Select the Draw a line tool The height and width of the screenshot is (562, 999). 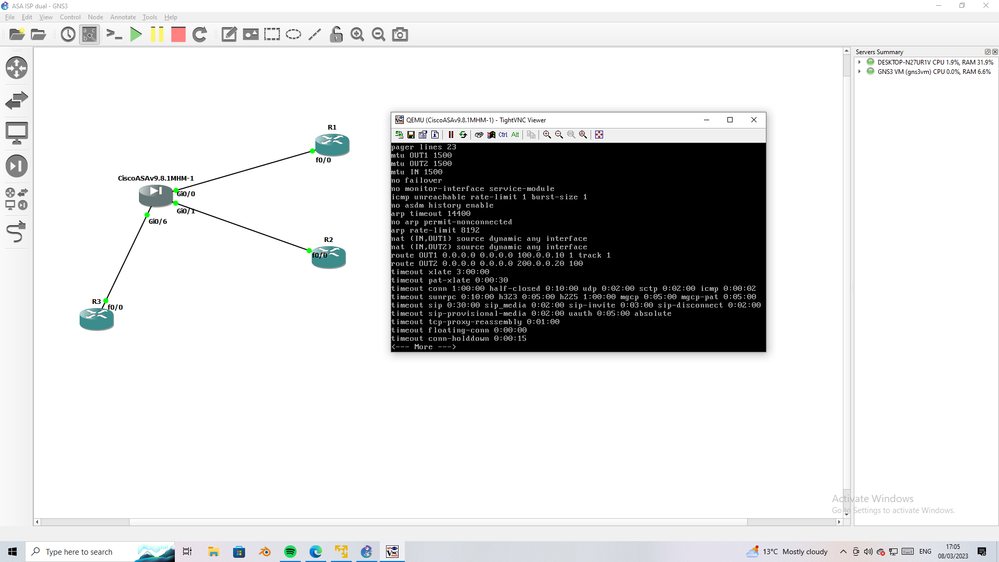click(x=315, y=34)
